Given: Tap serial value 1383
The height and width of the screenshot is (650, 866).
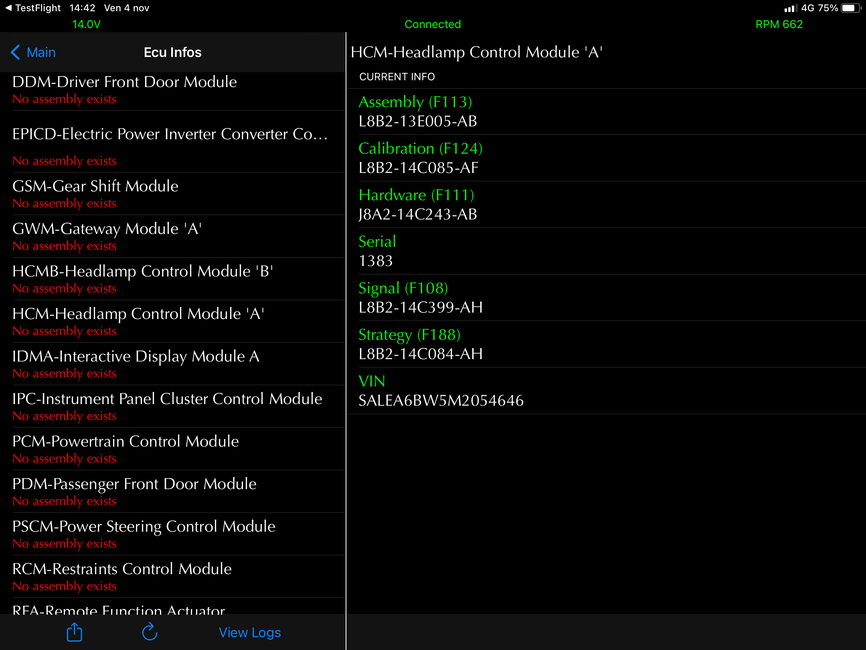Looking at the screenshot, I should [376, 261].
